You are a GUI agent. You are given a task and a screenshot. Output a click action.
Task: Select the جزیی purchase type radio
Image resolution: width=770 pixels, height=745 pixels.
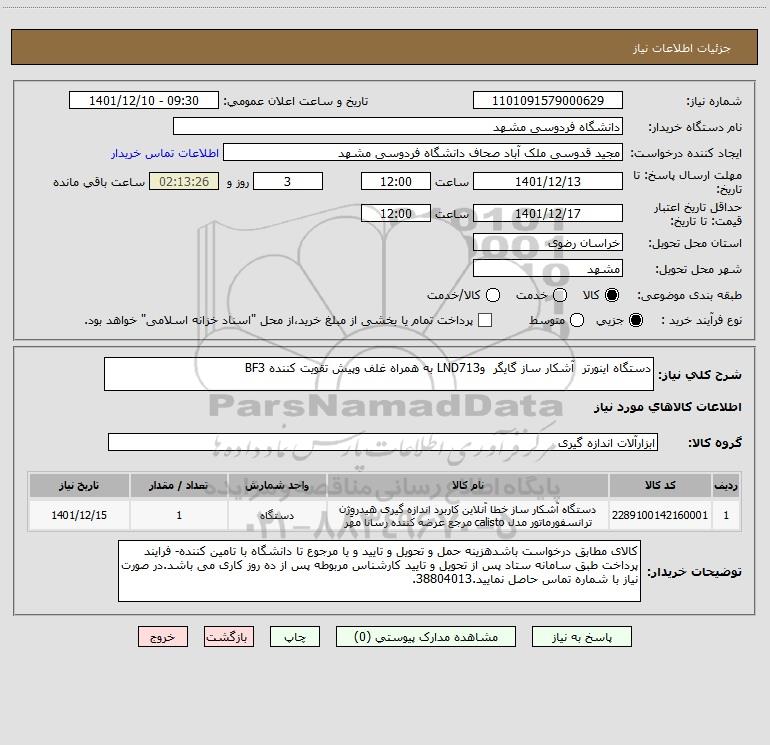pyautogui.click(x=635, y=320)
